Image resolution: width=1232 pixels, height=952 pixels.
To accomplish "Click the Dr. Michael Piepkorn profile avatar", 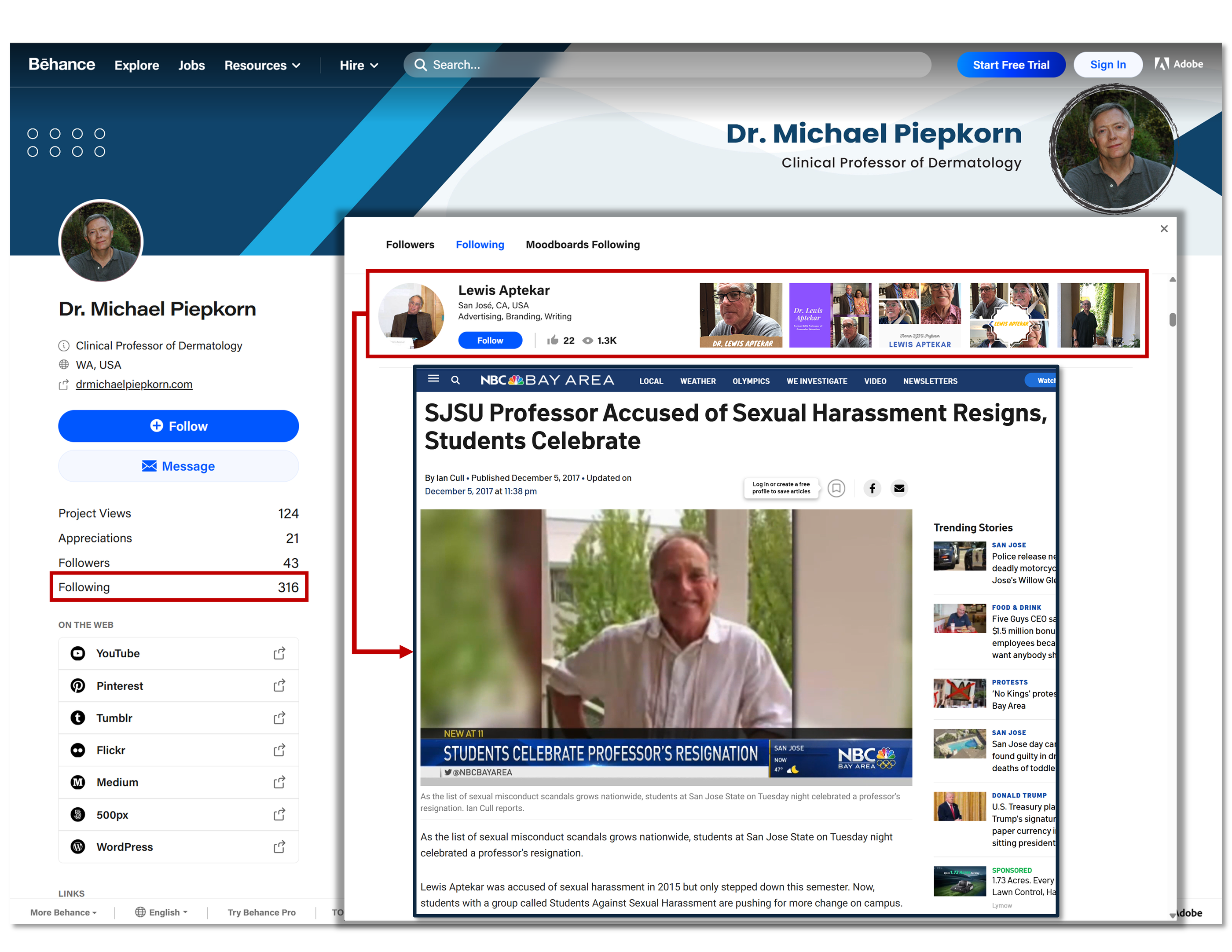I will point(101,241).
